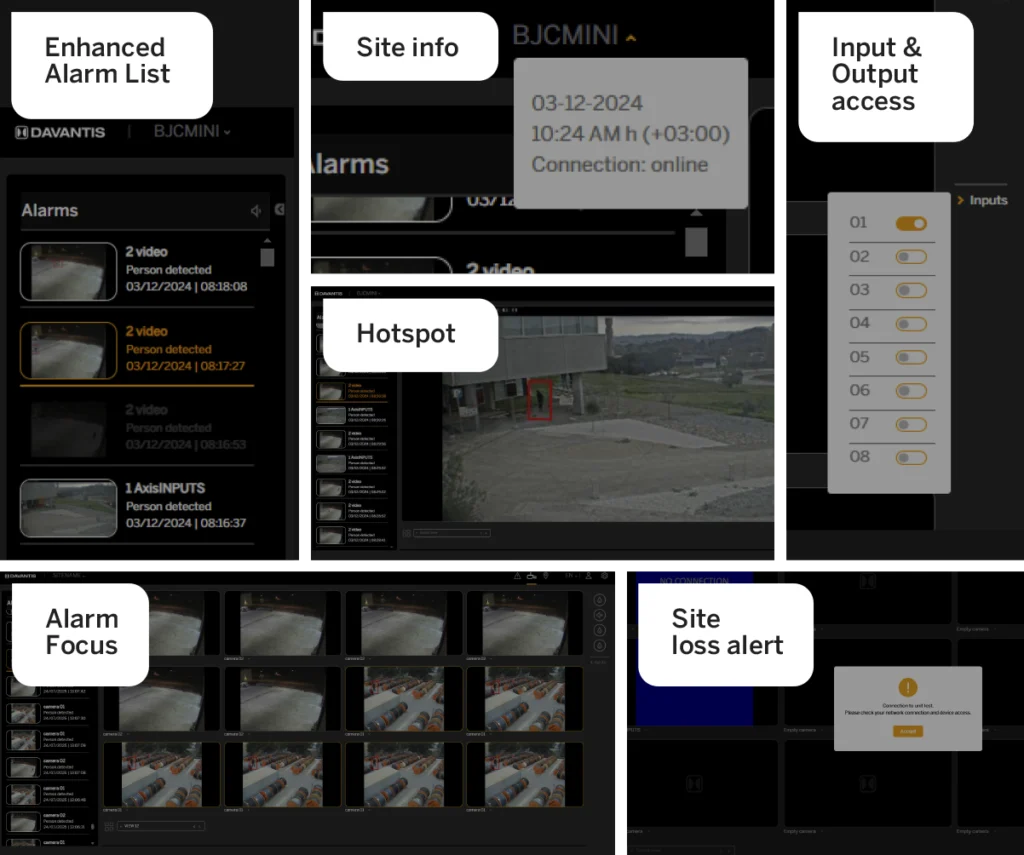
Task: Click the first round control icon beside camera grid
Action: pyautogui.click(x=599, y=600)
